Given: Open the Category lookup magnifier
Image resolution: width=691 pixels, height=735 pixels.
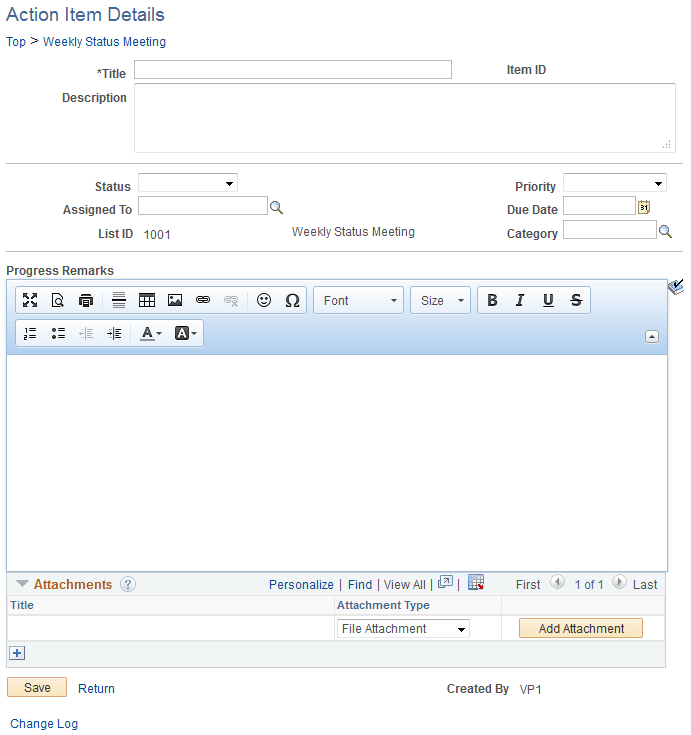Looking at the screenshot, I should pos(665,231).
